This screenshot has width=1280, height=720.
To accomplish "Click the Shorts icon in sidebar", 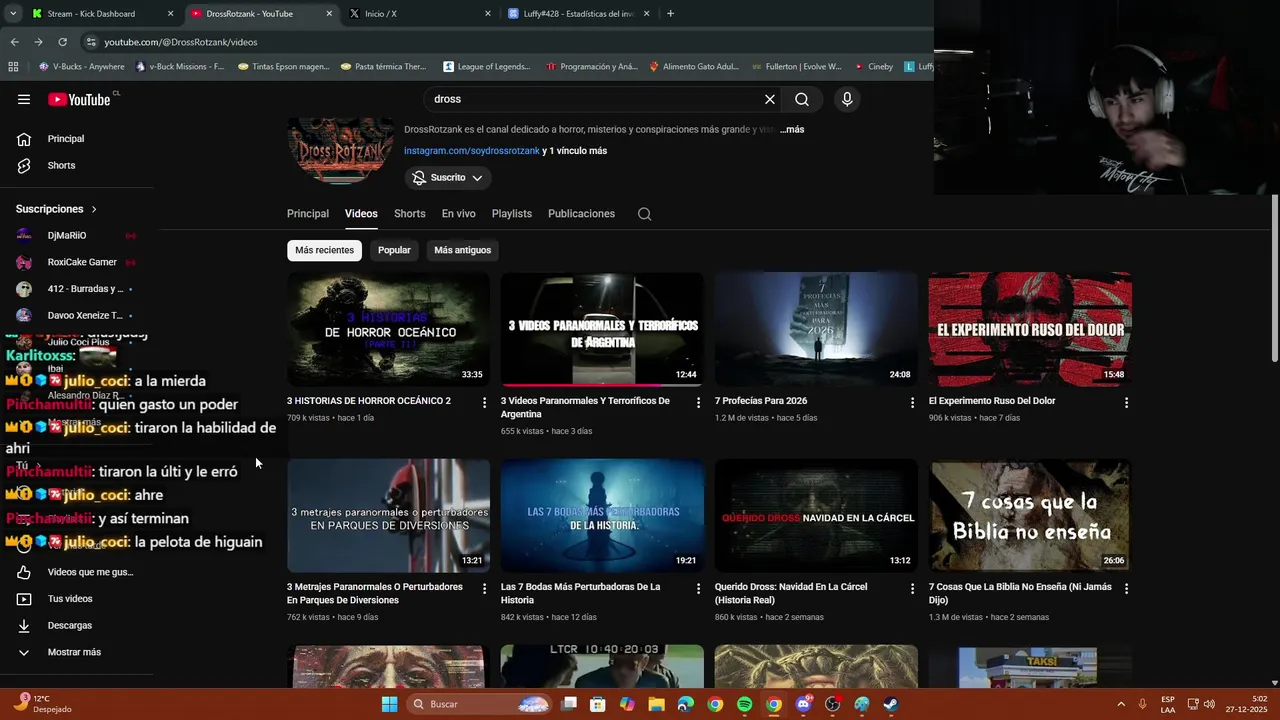I will point(24,165).
